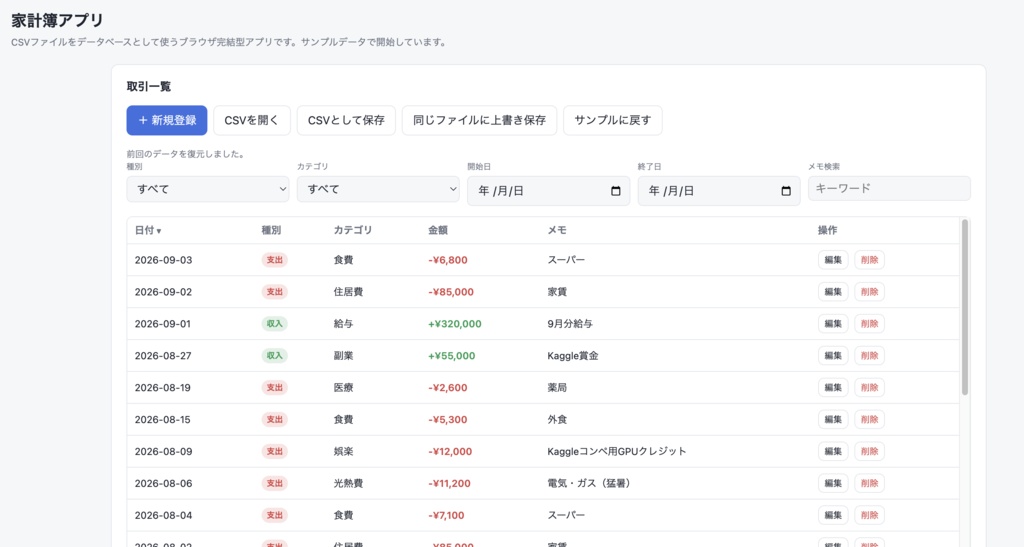This screenshot has width=1024, height=547.
Task: Click the 支出 badge in 2026-09-03 row
Action: click(274, 260)
